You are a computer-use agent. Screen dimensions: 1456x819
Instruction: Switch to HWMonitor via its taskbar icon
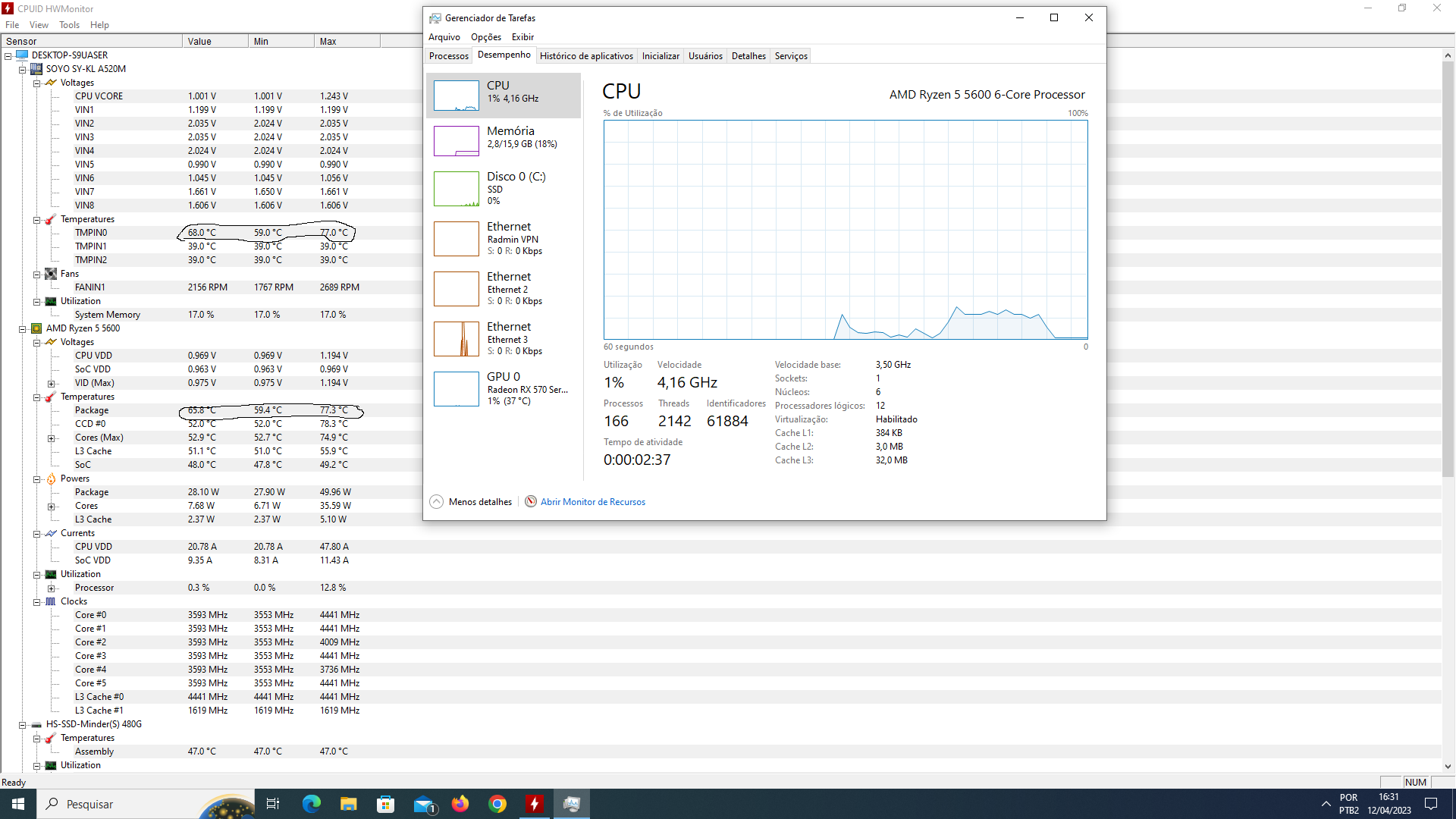click(535, 804)
